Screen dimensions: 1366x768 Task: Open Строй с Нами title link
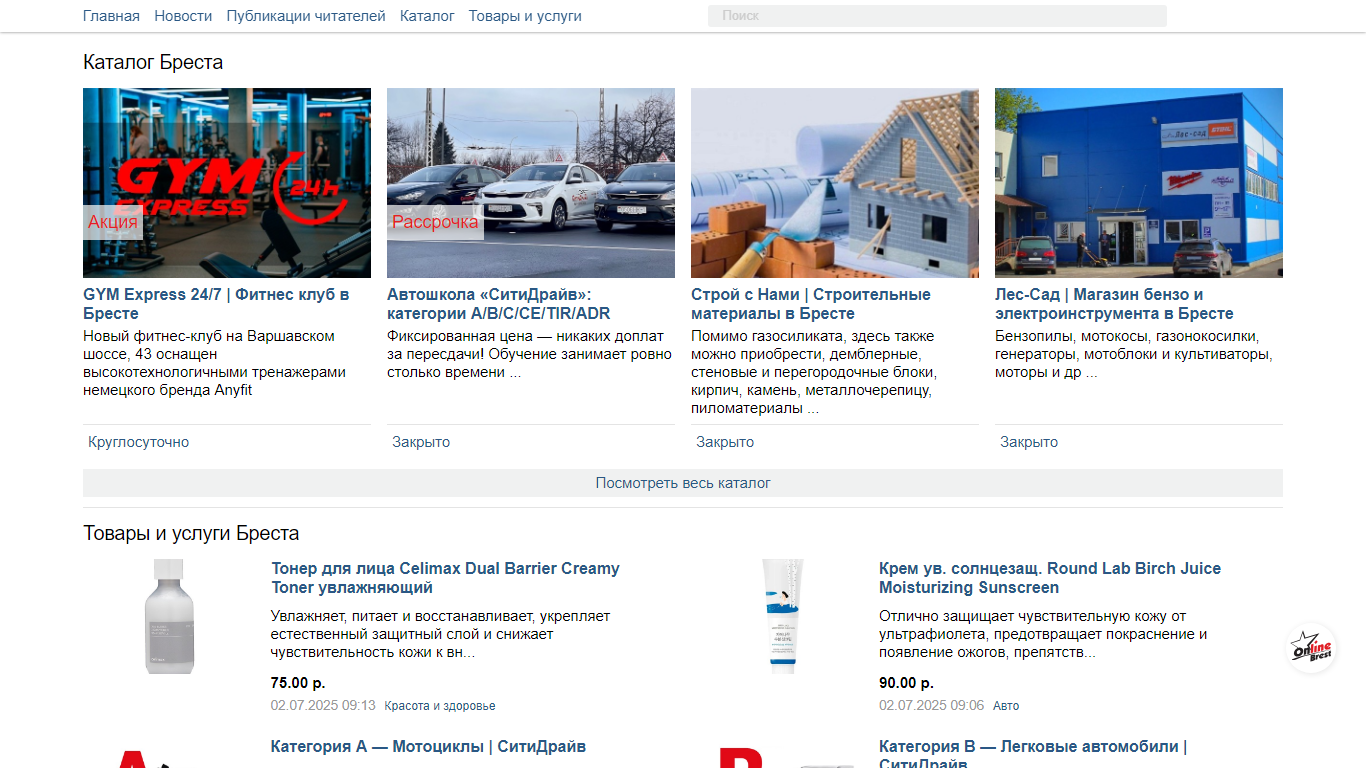(811, 304)
